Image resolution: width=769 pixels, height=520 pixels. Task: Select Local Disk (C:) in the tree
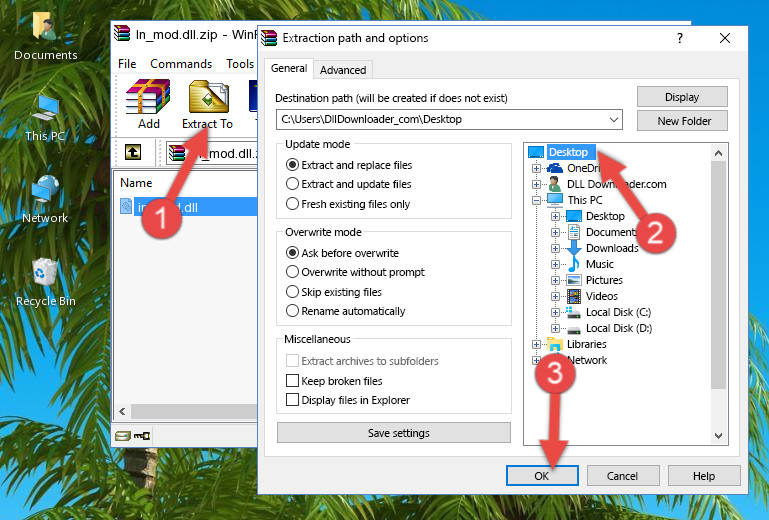coord(618,312)
